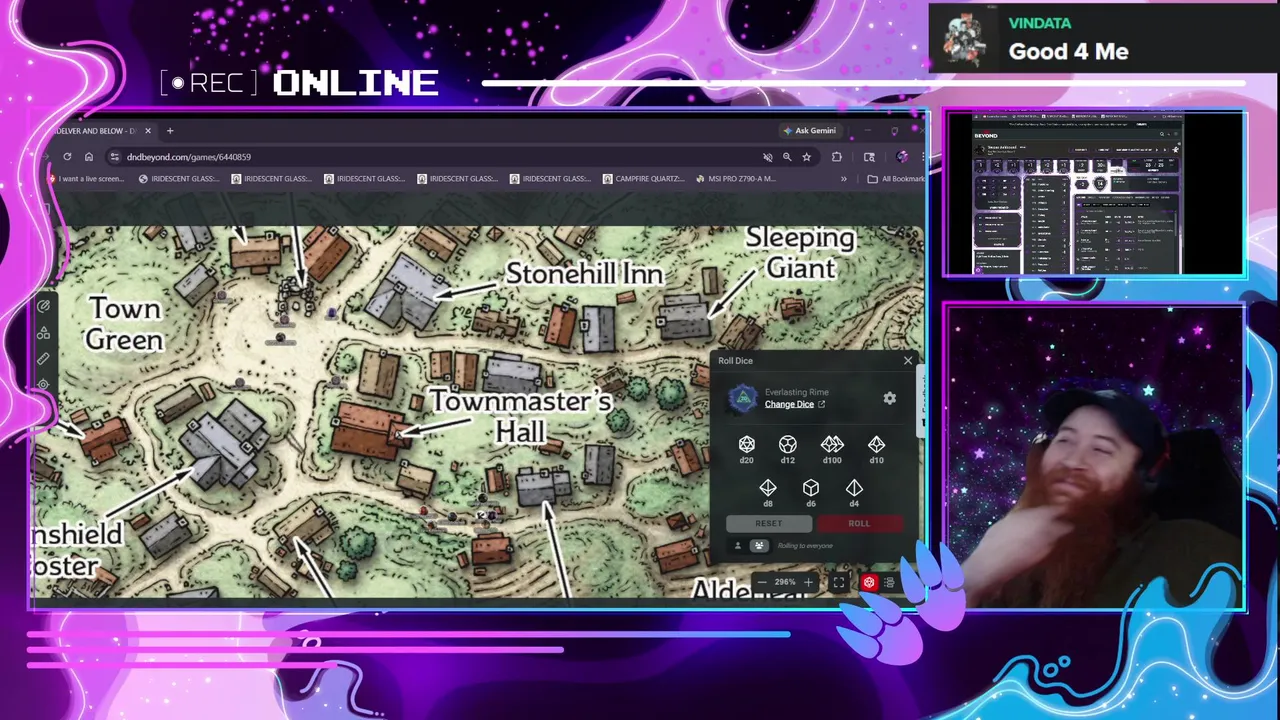This screenshot has height=720, width=1280.
Task: Reload the dndbeyond page
Action: [67, 157]
